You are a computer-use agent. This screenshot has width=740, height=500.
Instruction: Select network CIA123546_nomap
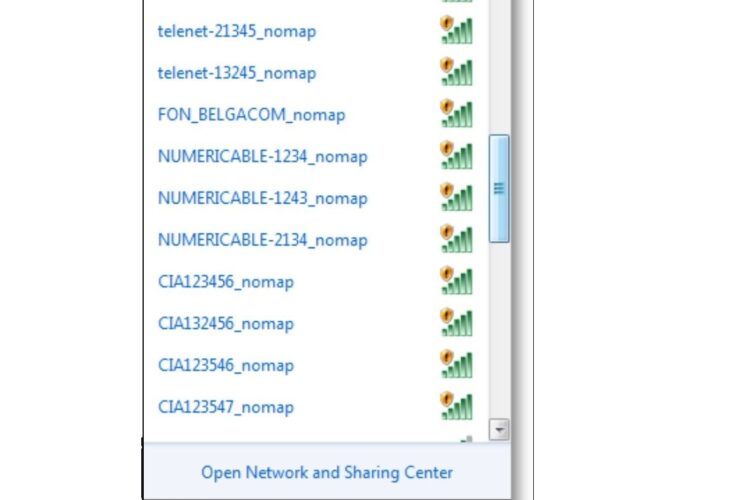226,365
